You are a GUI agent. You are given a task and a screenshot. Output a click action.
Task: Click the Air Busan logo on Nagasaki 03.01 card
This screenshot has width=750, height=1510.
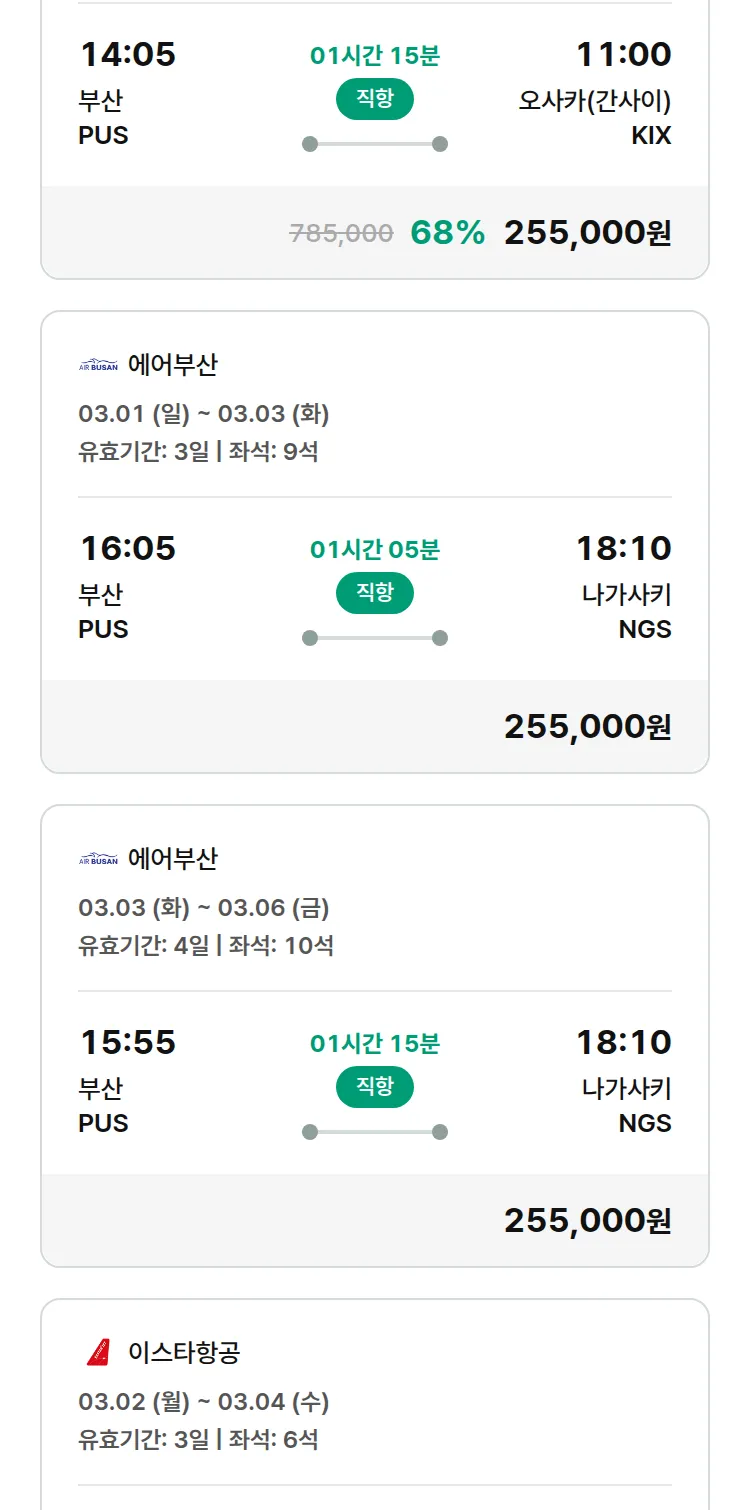coord(98,365)
